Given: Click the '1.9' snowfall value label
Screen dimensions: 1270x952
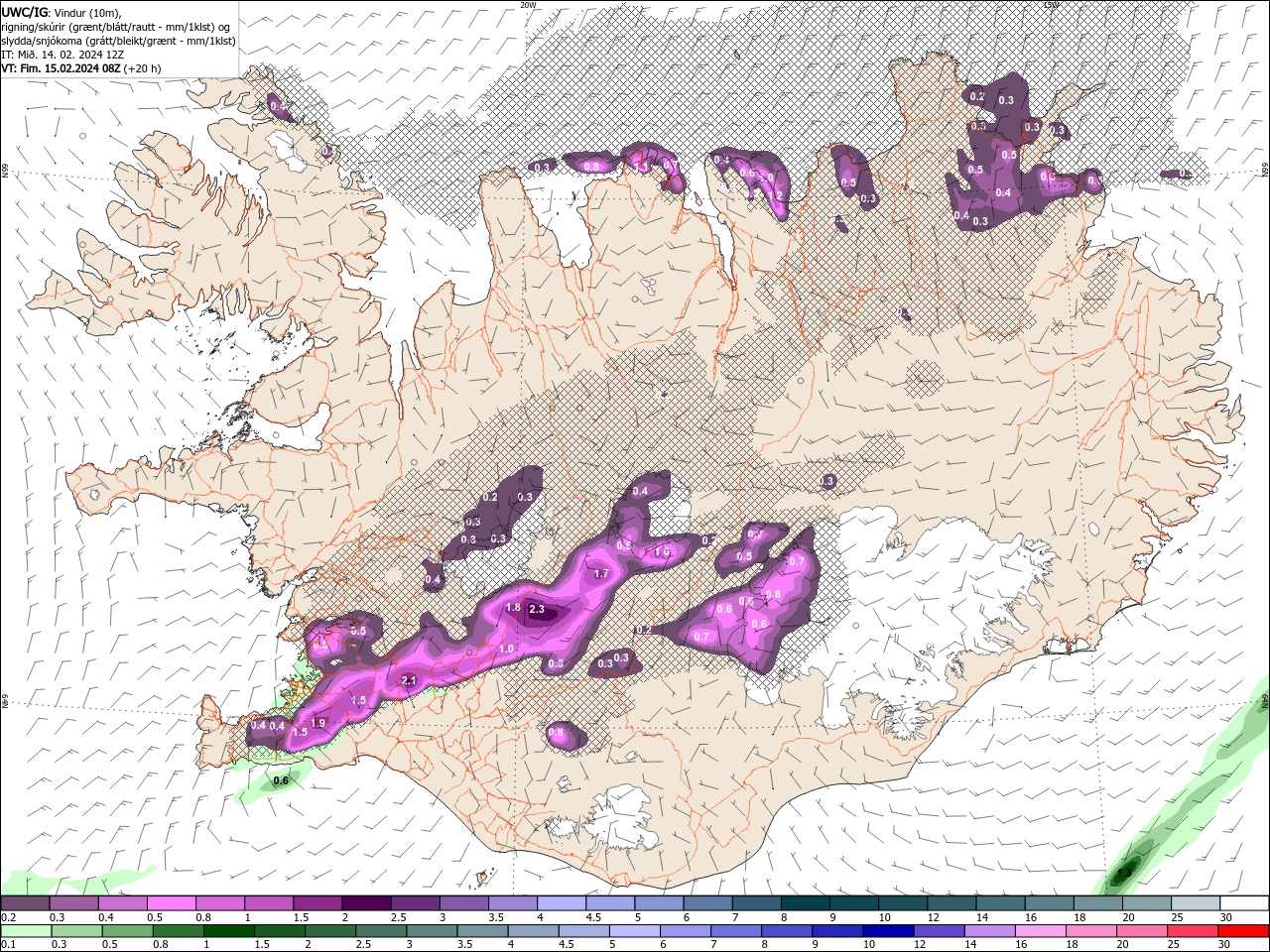Looking at the screenshot, I should pyautogui.click(x=318, y=723).
